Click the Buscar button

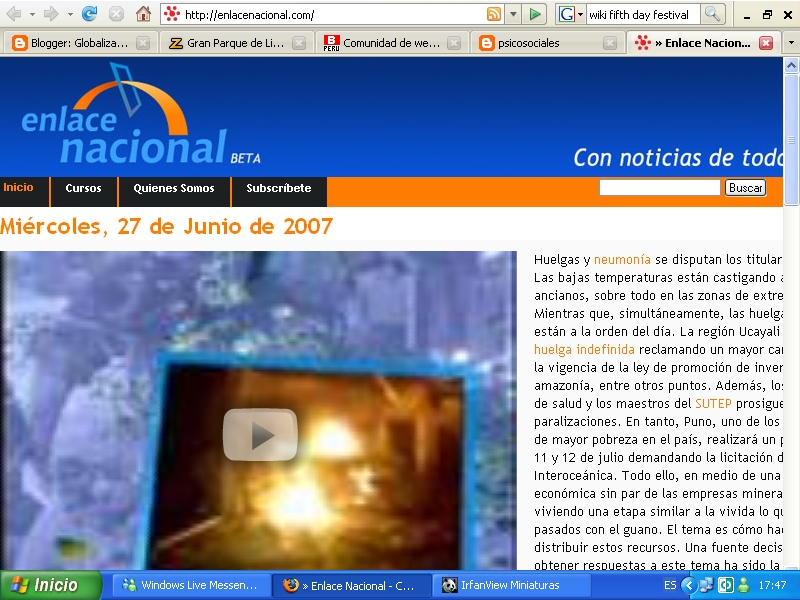pos(745,187)
